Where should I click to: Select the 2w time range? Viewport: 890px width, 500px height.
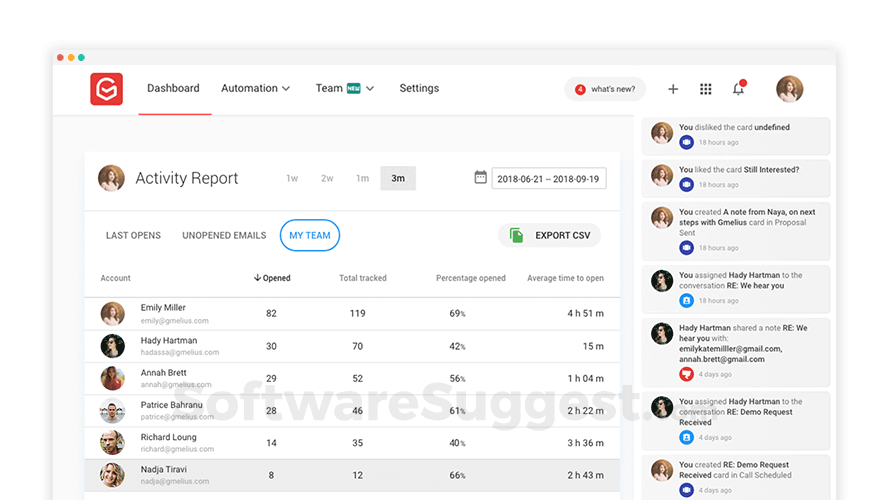click(327, 178)
